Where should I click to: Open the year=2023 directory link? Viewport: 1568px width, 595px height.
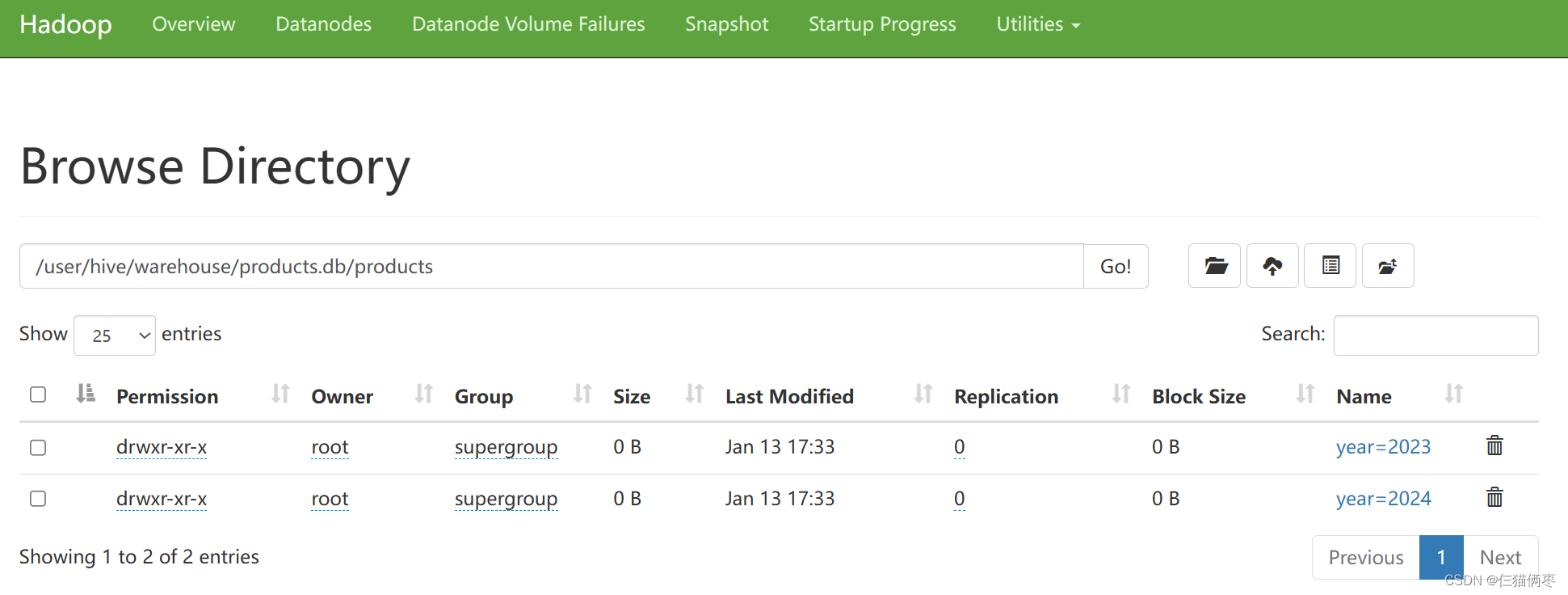(1383, 447)
